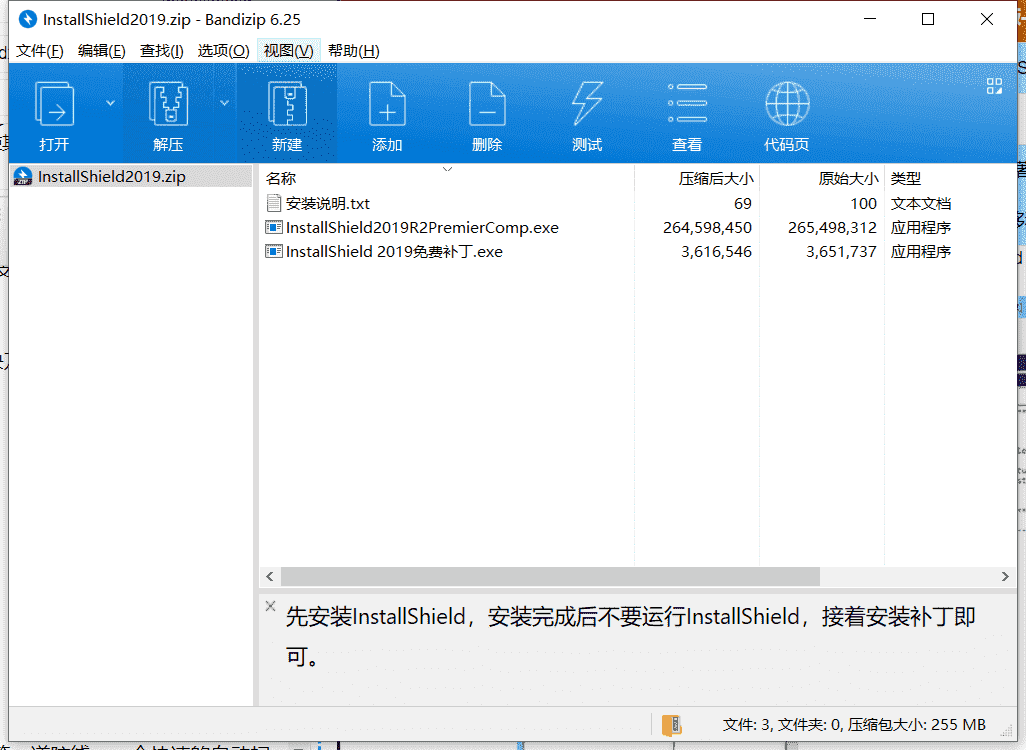Select the file 安装说明.txt
1026x750 pixels.
click(x=327, y=204)
